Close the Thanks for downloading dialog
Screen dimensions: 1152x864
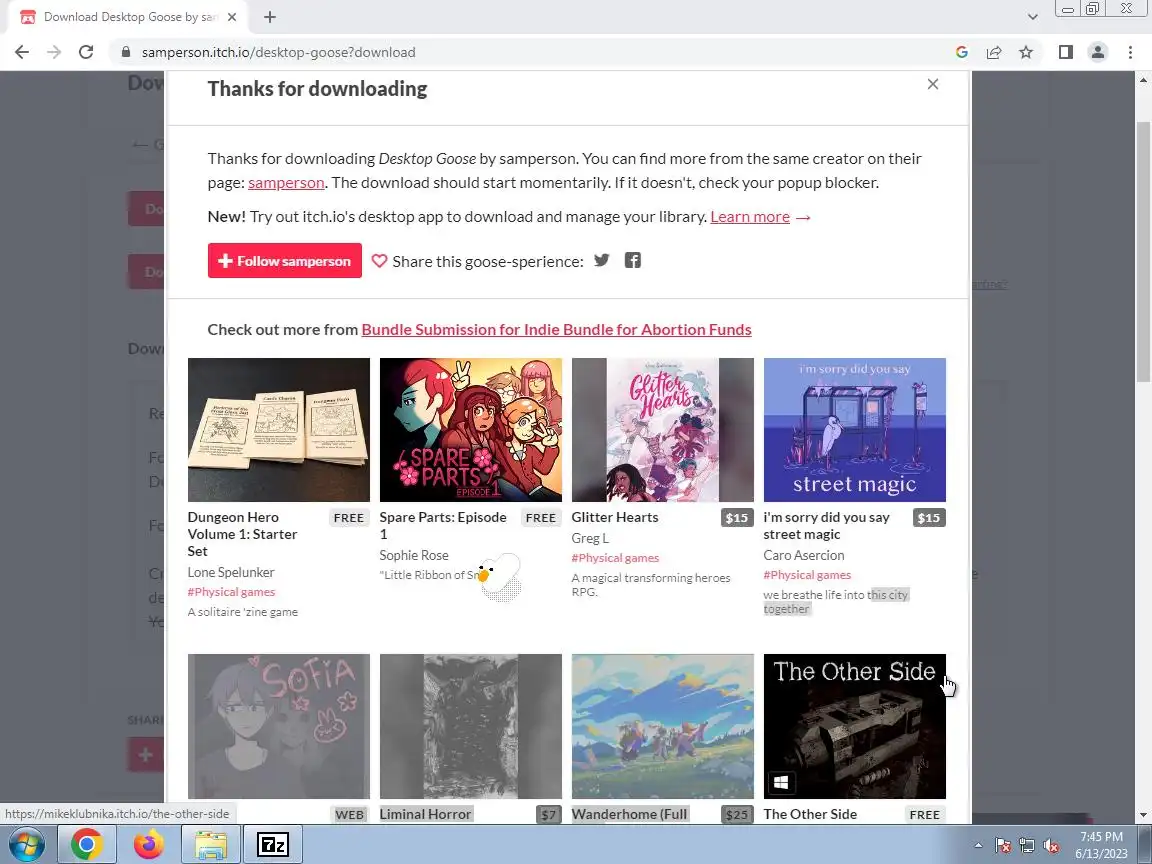pyautogui.click(x=933, y=84)
